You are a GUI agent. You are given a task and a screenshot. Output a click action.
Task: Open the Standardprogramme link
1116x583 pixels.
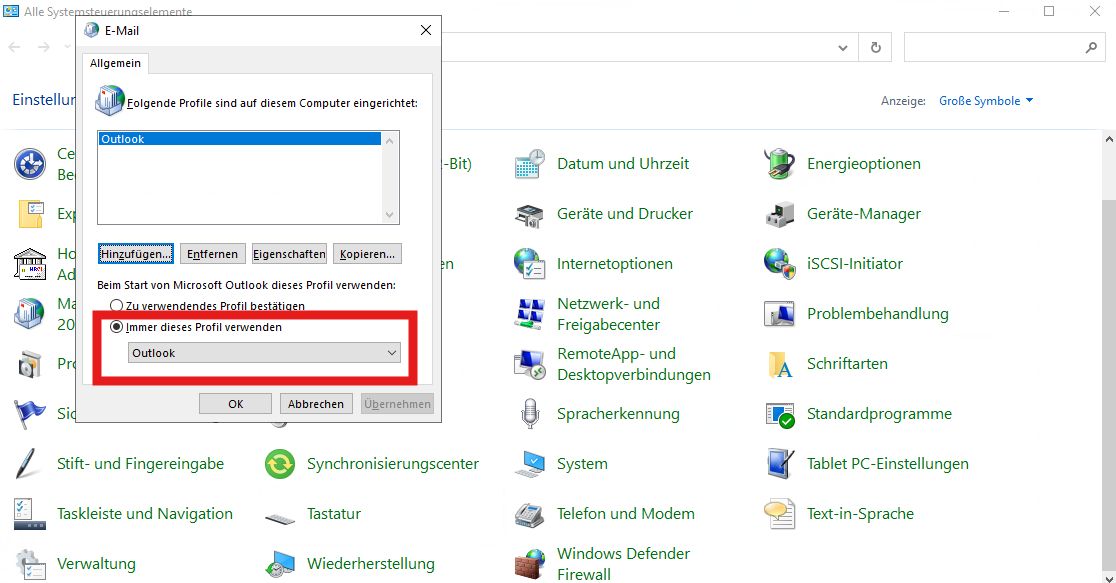pos(879,414)
